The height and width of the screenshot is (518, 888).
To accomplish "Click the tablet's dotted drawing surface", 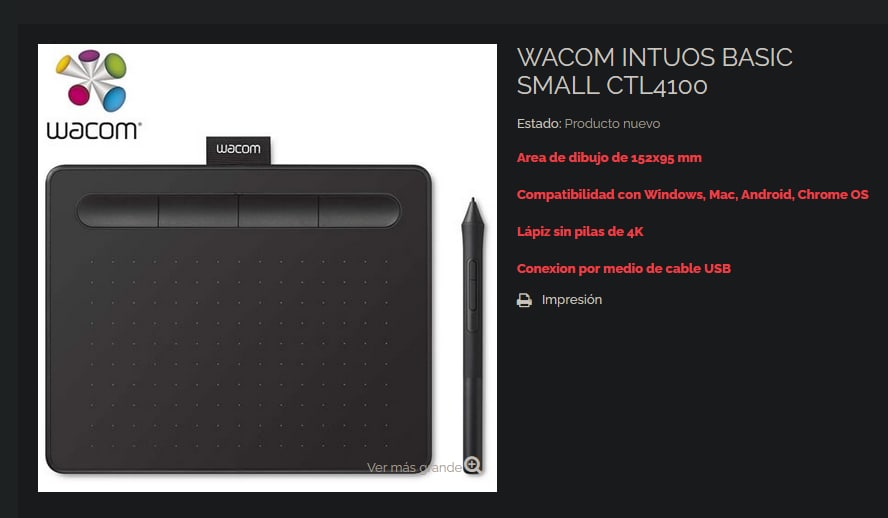I will [238, 352].
